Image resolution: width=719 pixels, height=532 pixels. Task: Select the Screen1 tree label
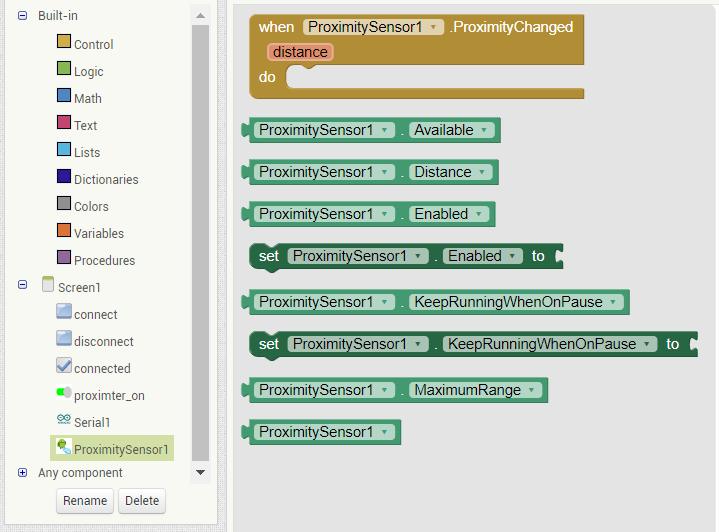coord(79,288)
